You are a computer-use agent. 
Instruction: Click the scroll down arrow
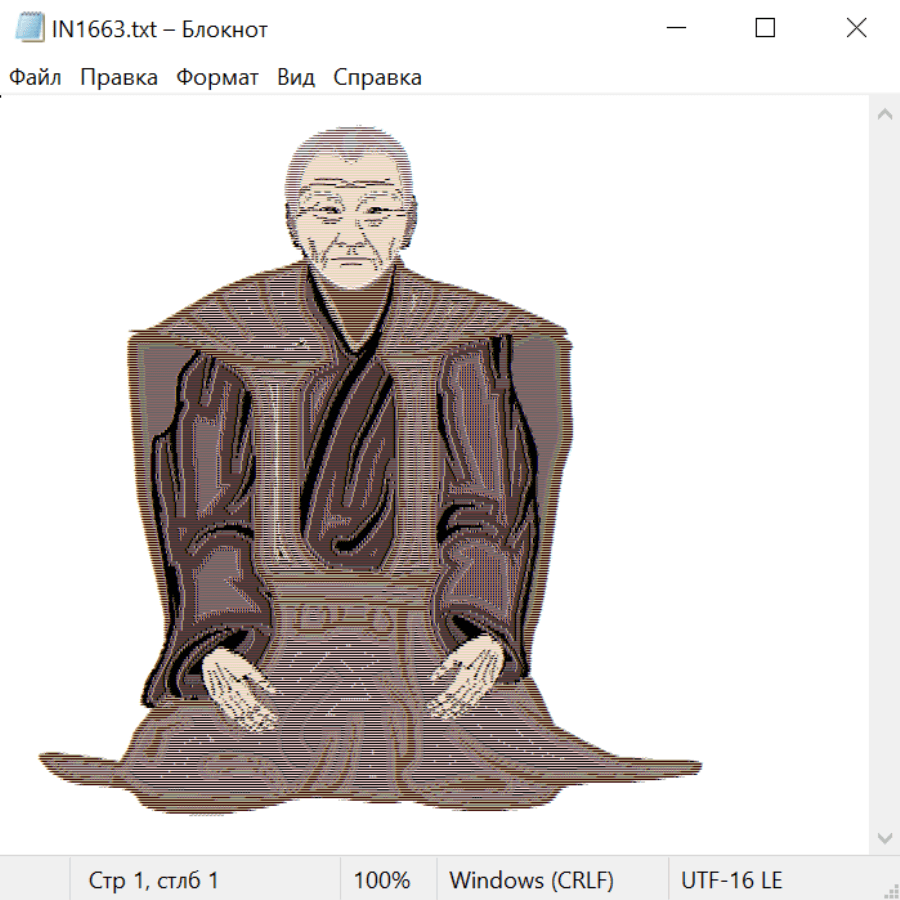pyautogui.click(x=884, y=837)
